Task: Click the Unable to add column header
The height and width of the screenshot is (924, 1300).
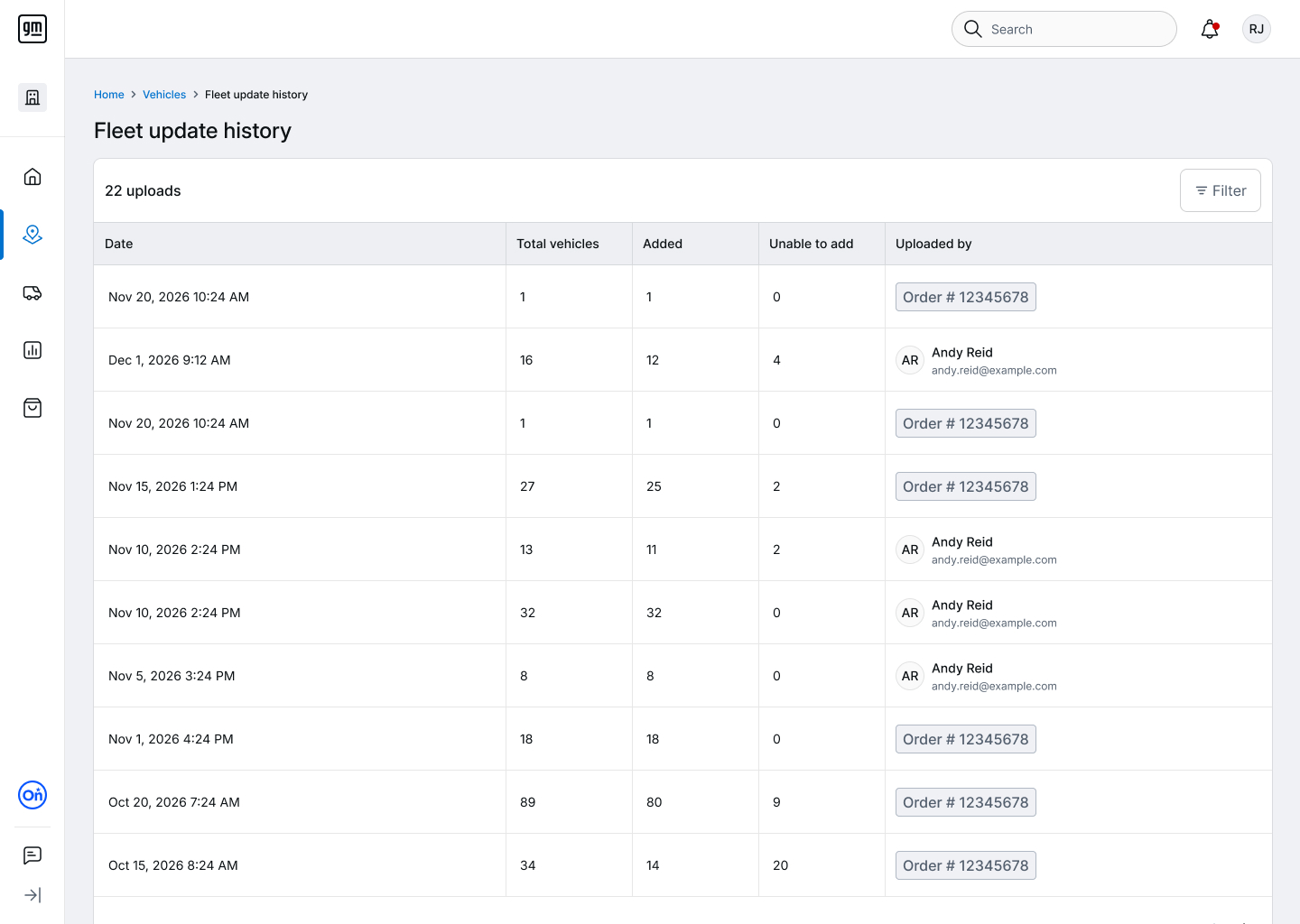Action: [822, 244]
